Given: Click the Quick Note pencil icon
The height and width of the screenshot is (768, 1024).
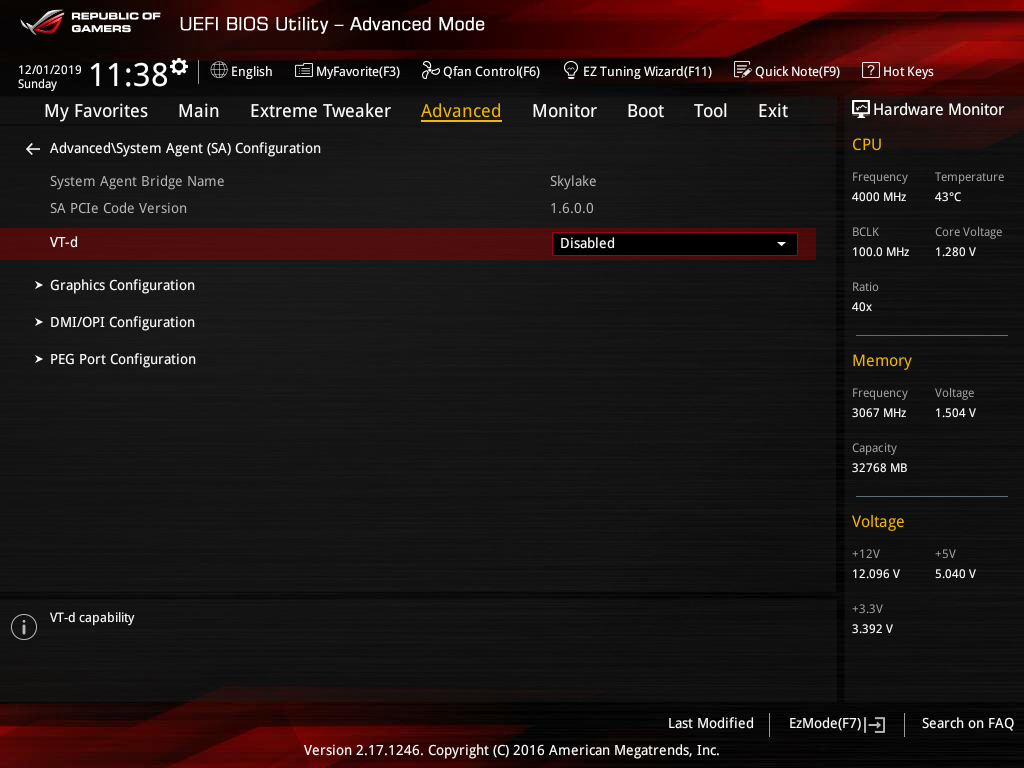Looking at the screenshot, I should click(743, 70).
